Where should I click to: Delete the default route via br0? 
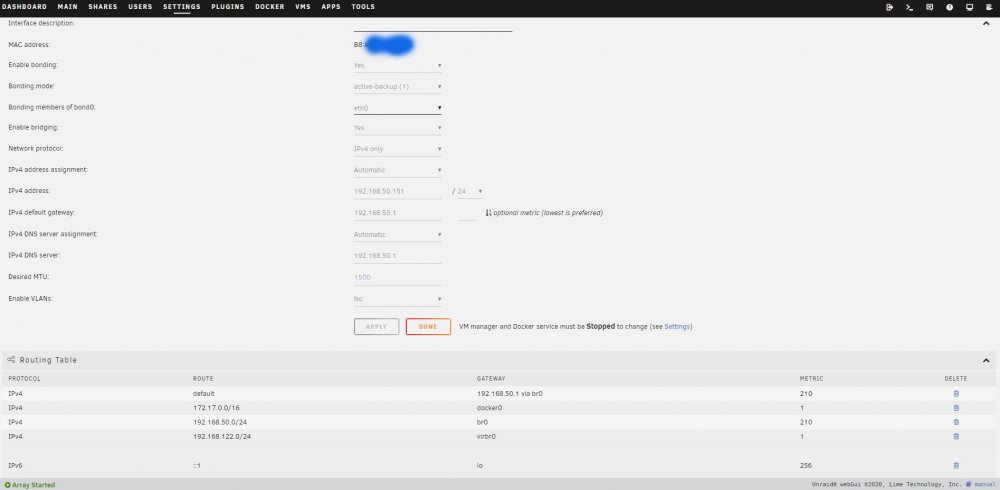(956, 394)
